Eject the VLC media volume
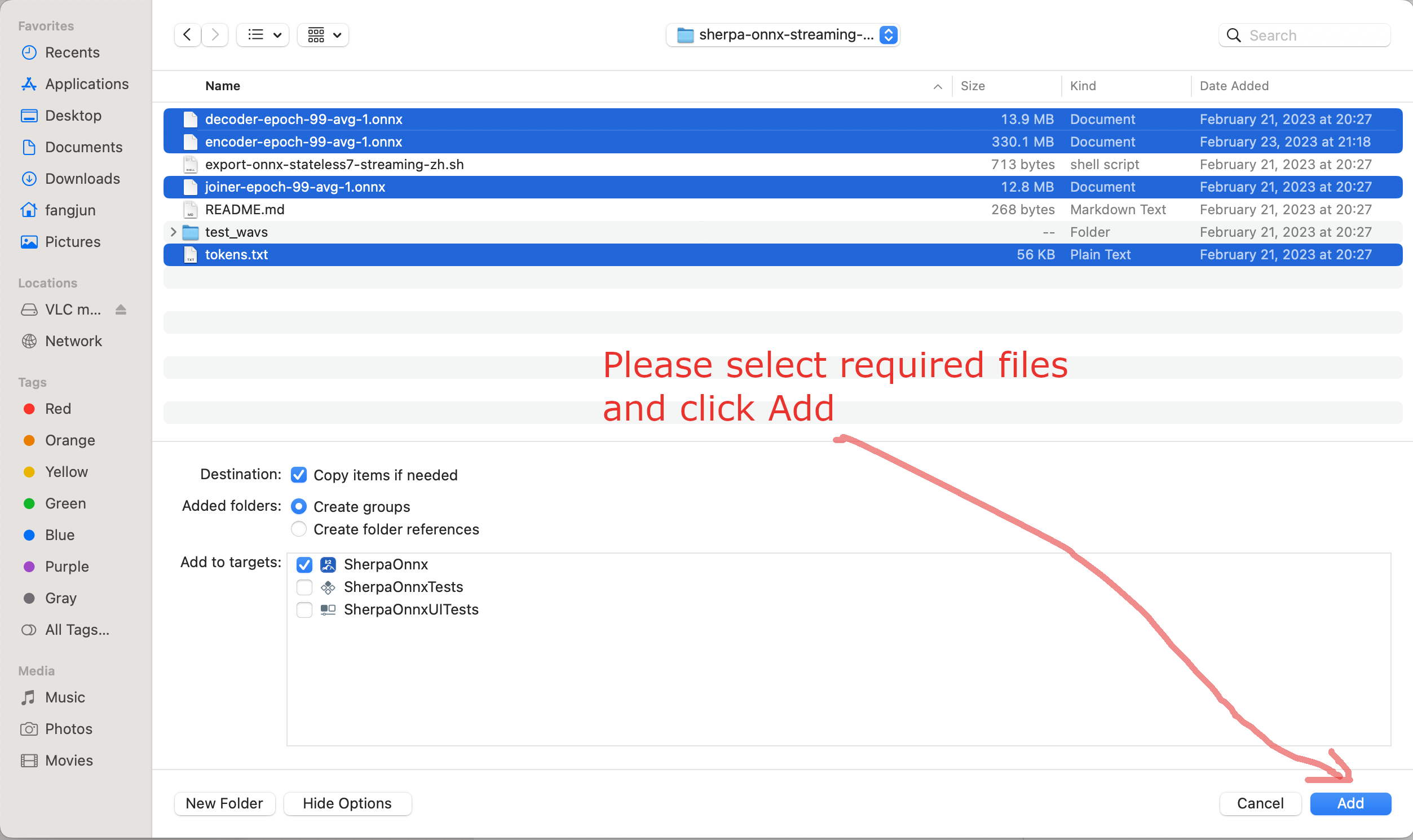This screenshot has width=1413, height=840. [121, 310]
